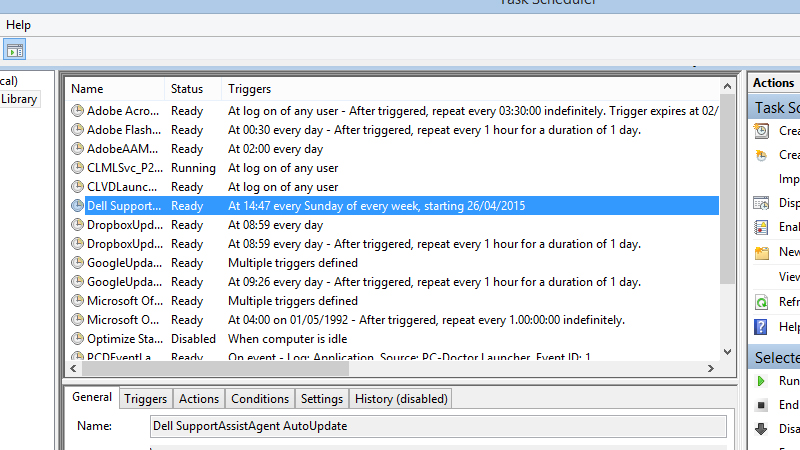Click the Enable All Tasks History icon
800x450 pixels.
tap(761, 227)
